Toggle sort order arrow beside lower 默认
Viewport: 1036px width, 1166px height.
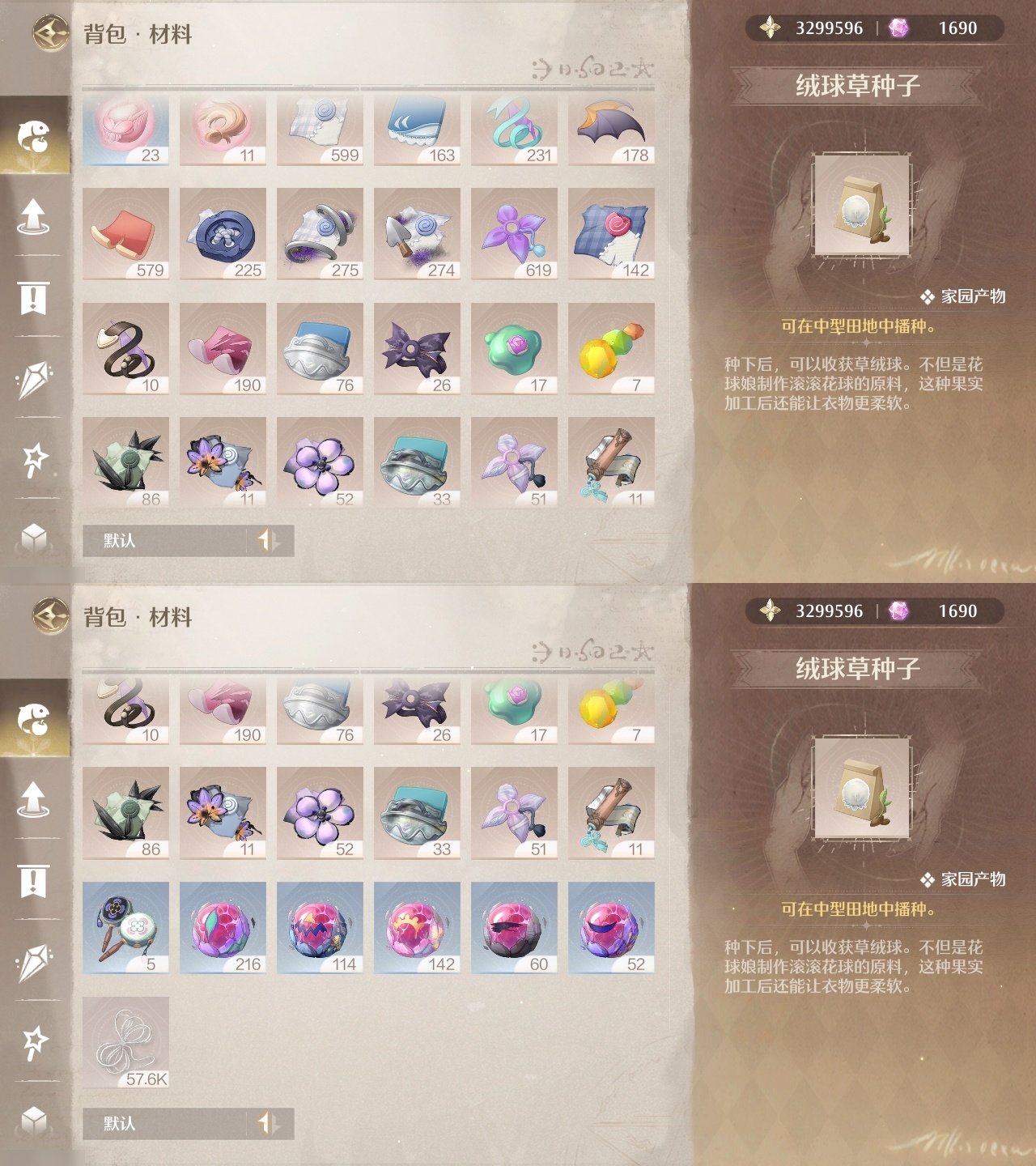[x=270, y=1124]
